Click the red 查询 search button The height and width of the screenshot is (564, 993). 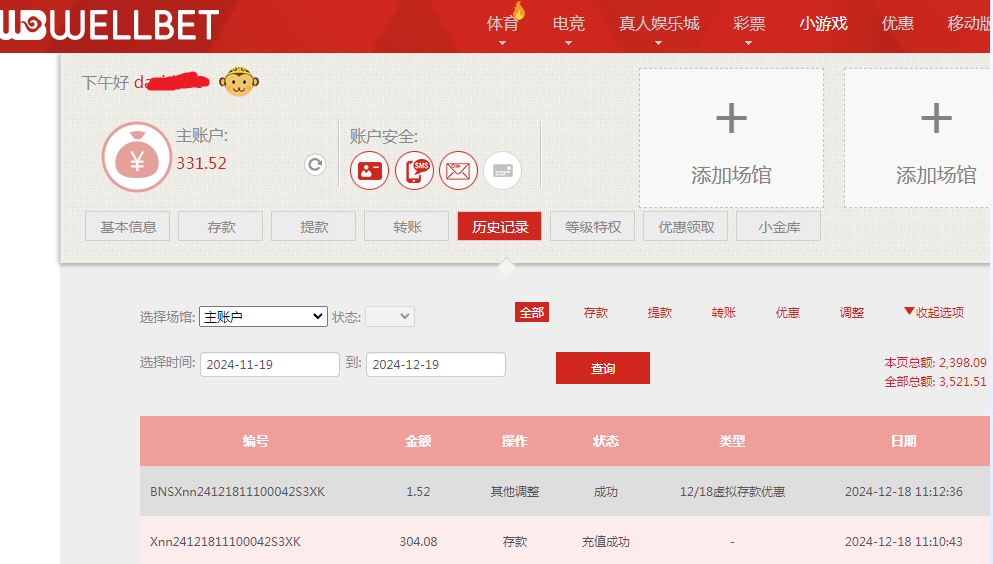click(602, 368)
